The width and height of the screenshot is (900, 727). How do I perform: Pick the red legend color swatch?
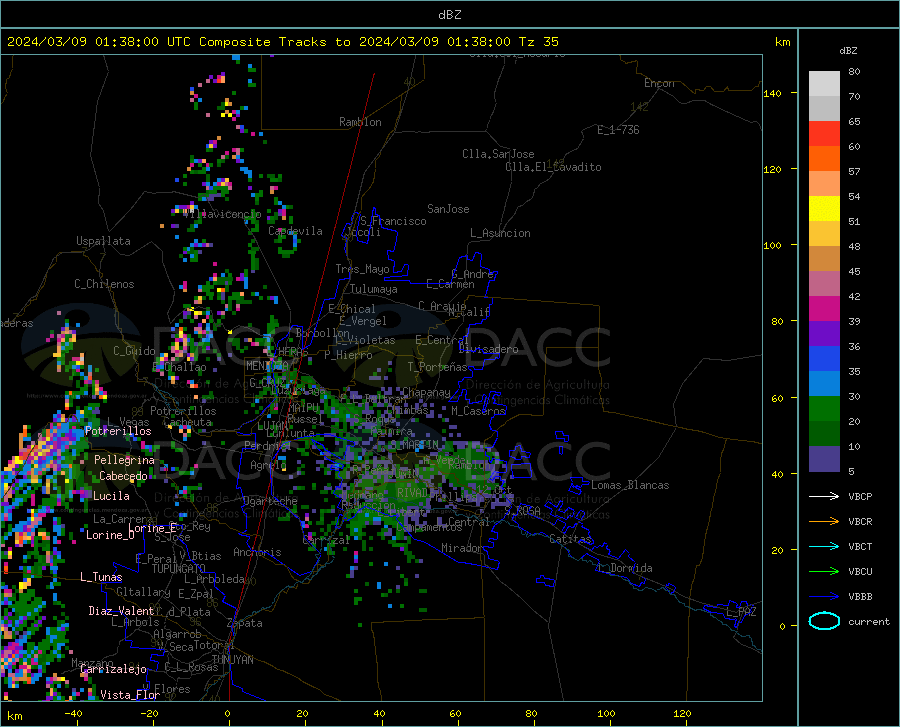824,134
